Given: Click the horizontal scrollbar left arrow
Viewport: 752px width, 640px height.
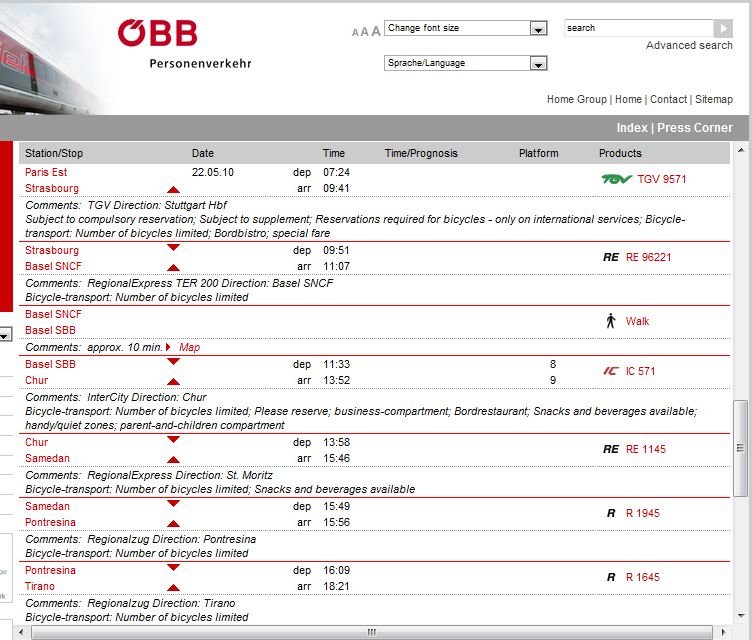Looking at the screenshot, I should pyautogui.click(x=21, y=632).
